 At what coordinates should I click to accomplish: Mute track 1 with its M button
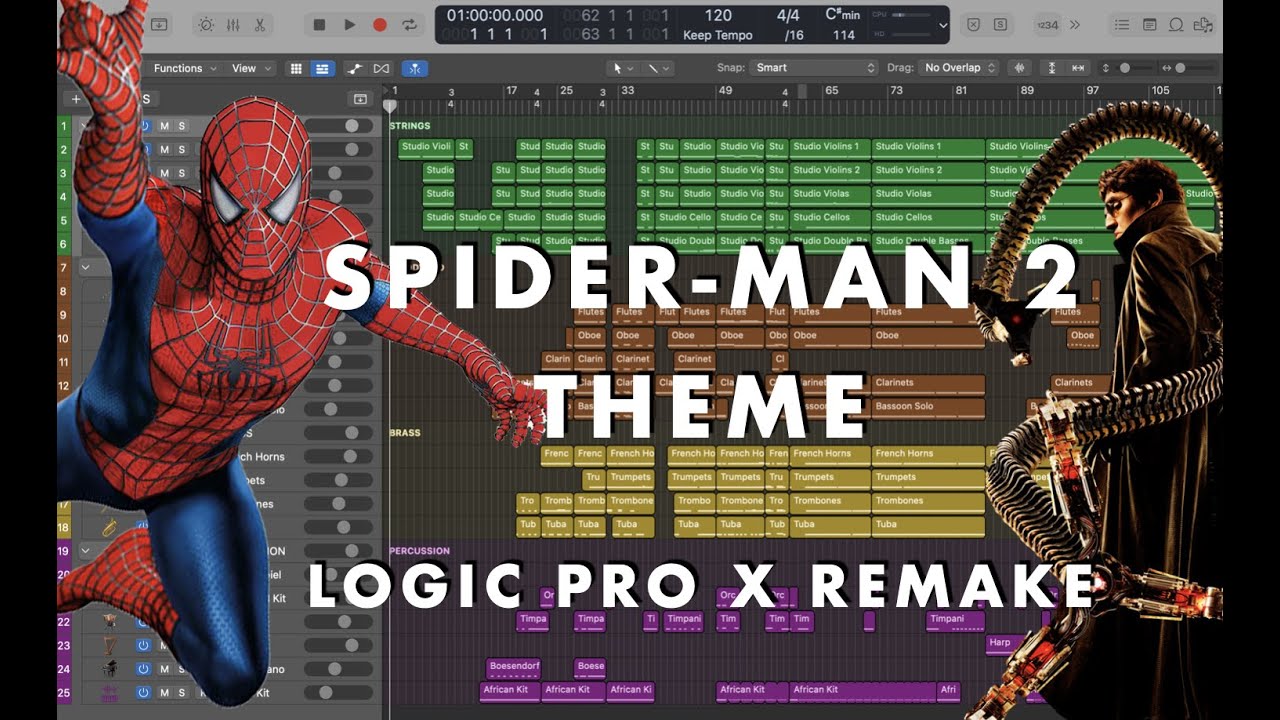click(165, 126)
